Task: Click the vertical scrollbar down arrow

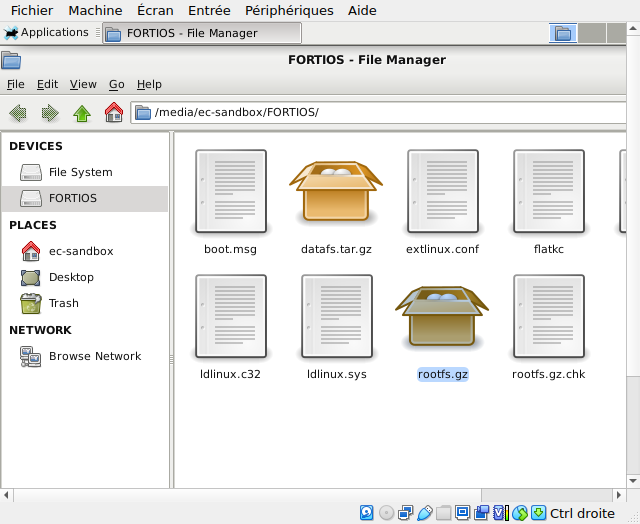Action: point(633,481)
